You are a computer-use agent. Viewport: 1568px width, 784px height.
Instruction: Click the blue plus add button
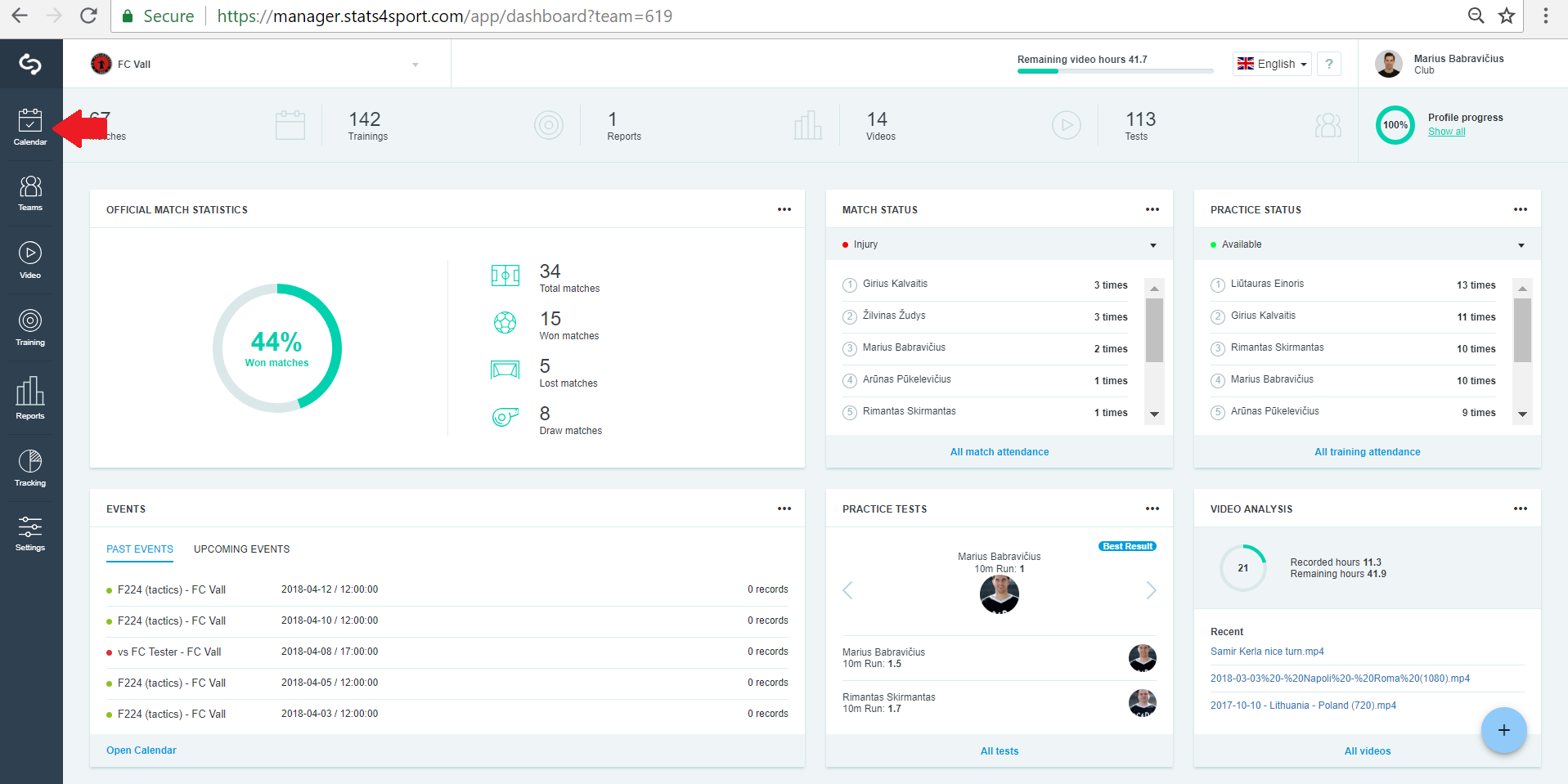point(1503,730)
